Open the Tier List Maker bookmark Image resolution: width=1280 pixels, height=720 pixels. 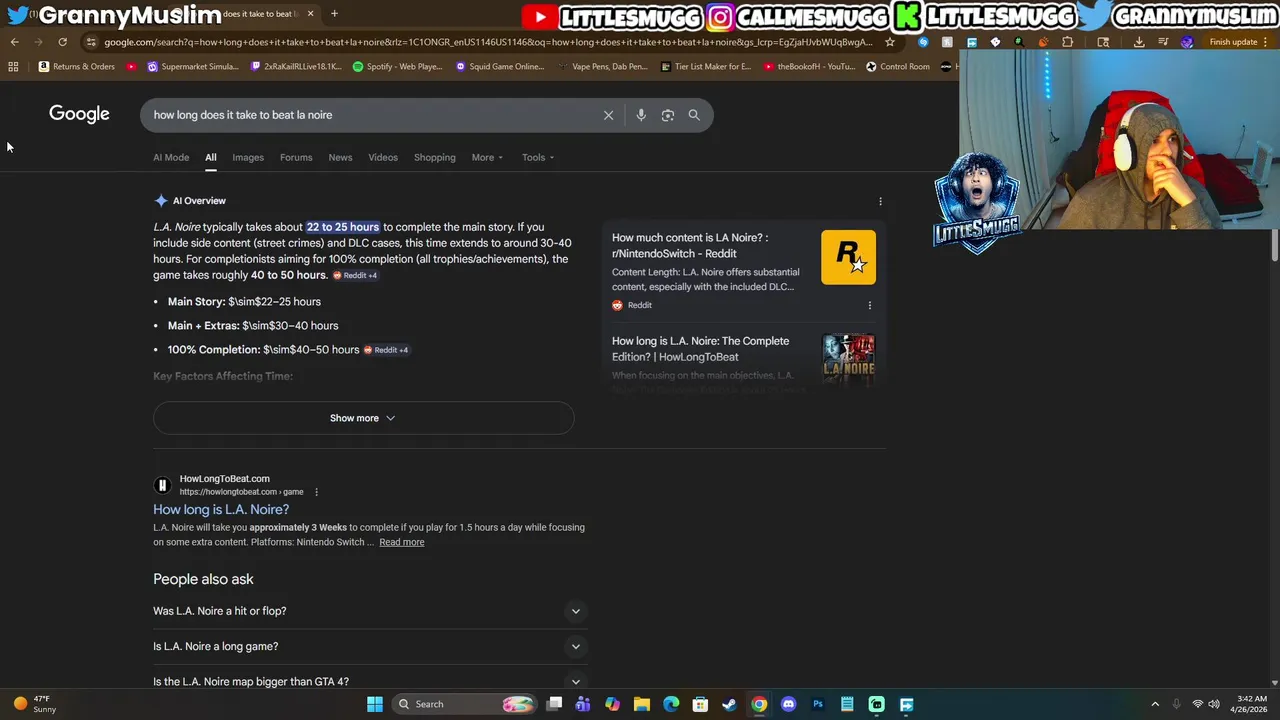[706, 66]
